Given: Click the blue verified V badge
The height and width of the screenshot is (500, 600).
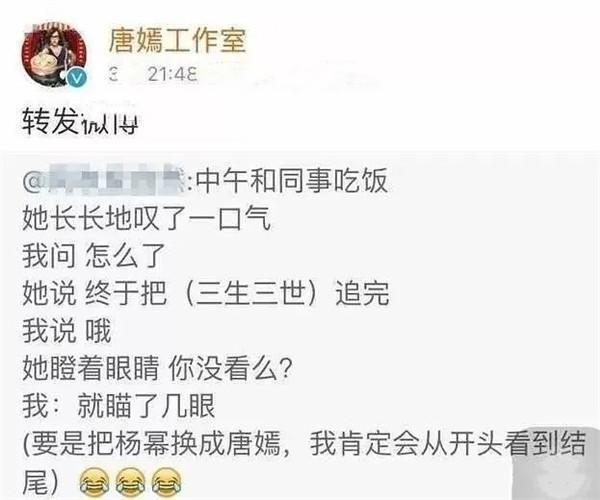Looking at the screenshot, I should click(77, 78).
